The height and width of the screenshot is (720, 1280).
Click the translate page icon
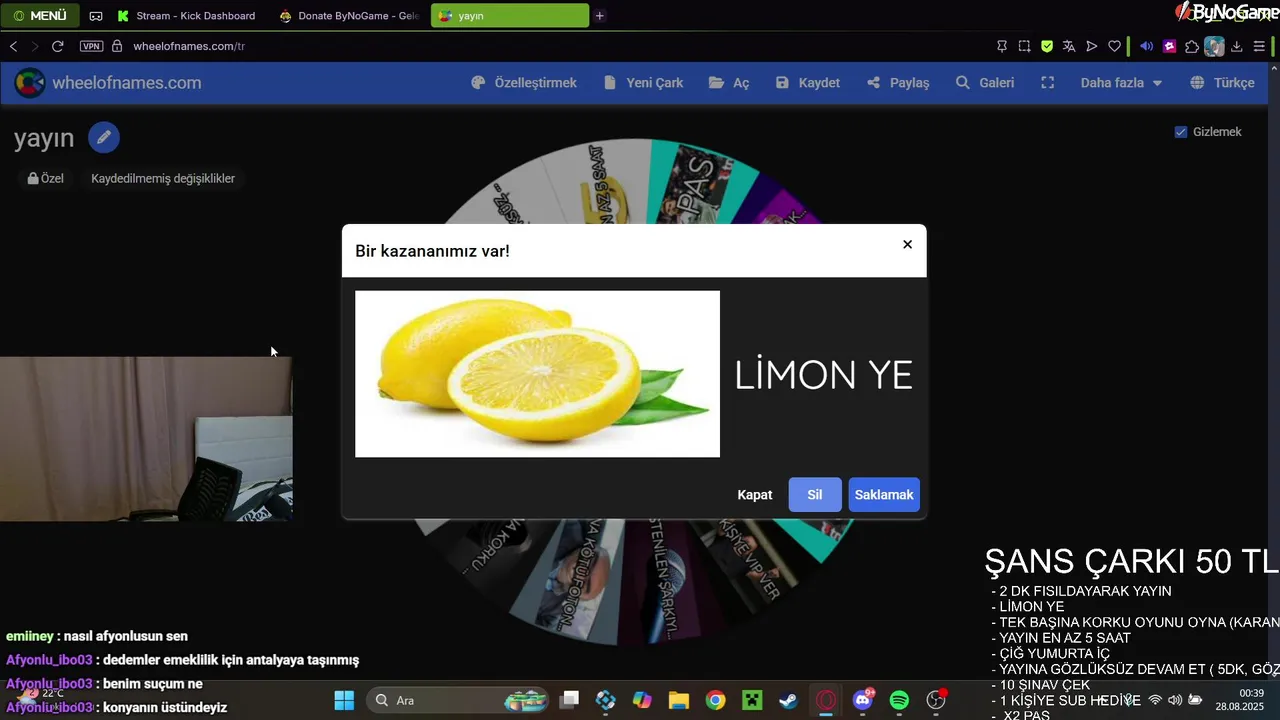click(1069, 46)
